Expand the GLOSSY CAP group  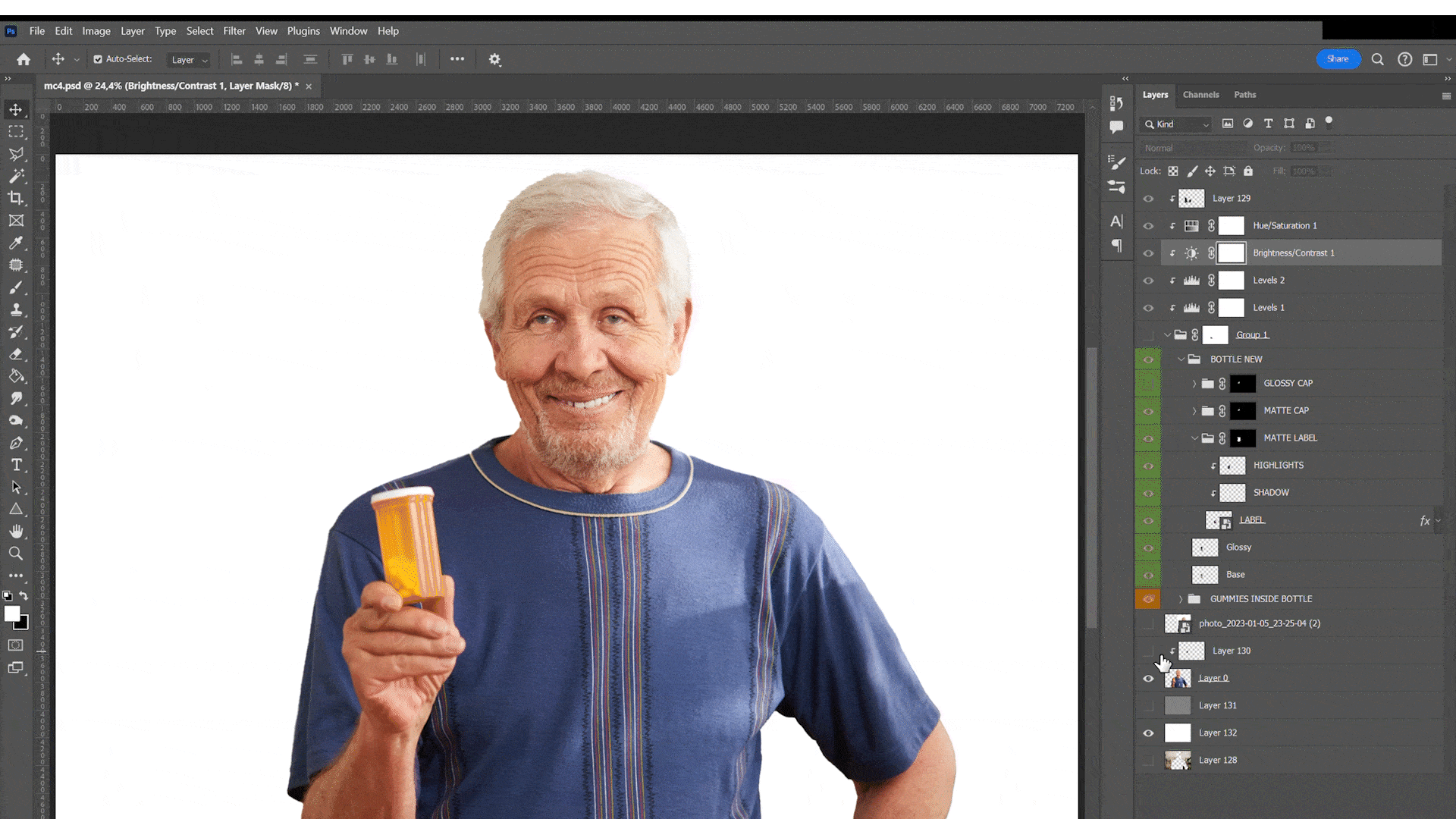[1194, 384]
